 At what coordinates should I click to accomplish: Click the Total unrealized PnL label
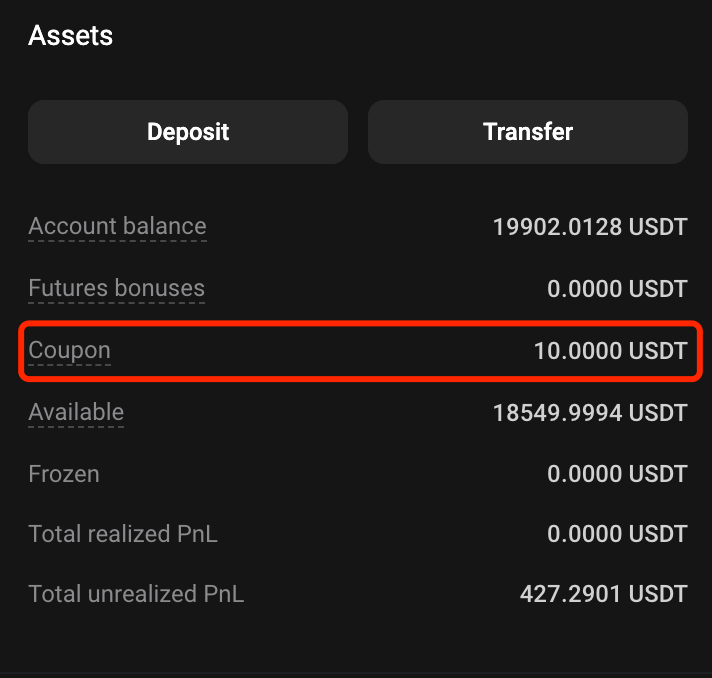136,594
